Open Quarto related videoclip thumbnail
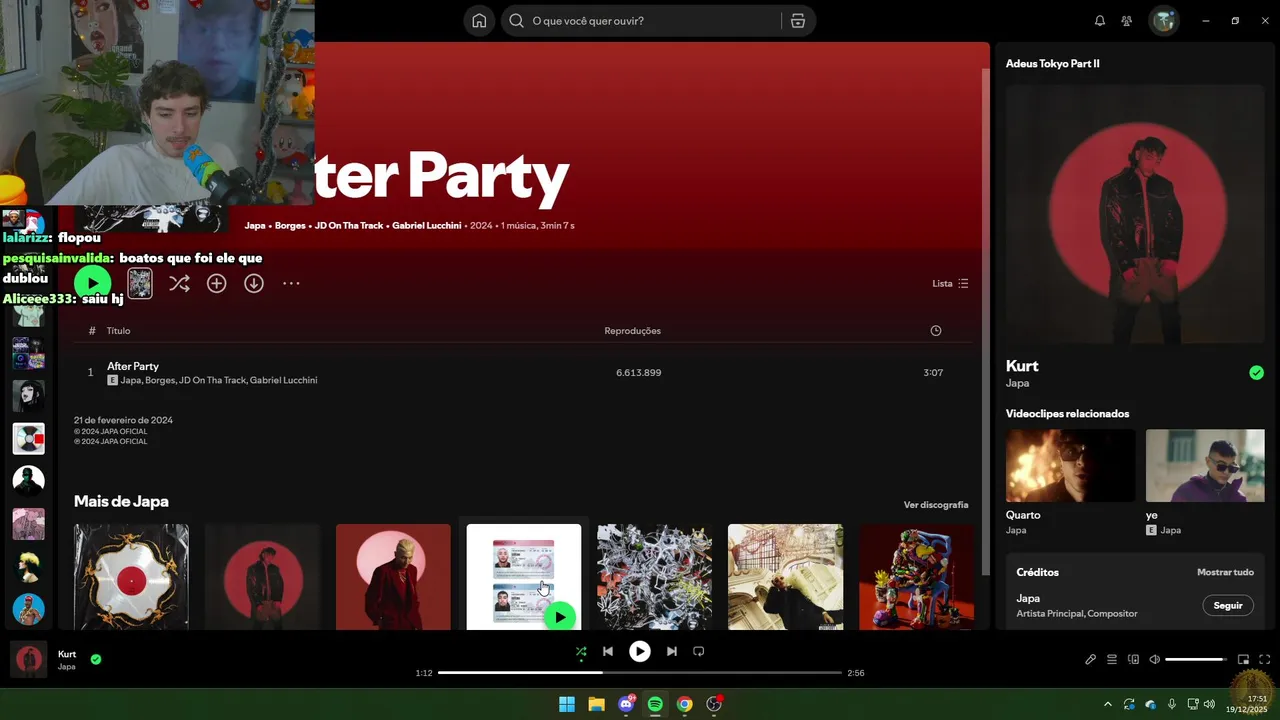Screen dimensions: 1280x720 click(1070, 466)
